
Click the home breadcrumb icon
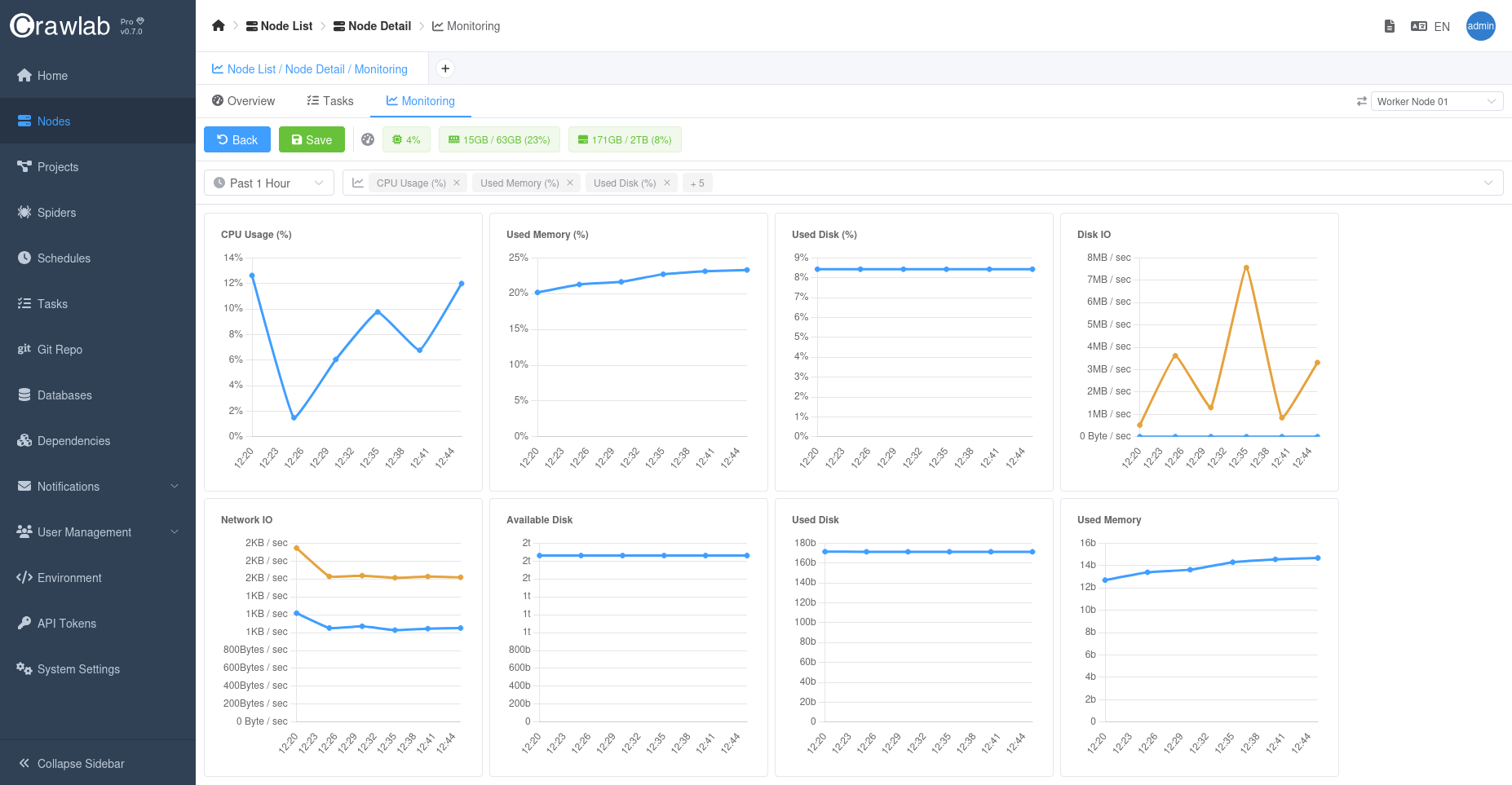coord(218,25)
